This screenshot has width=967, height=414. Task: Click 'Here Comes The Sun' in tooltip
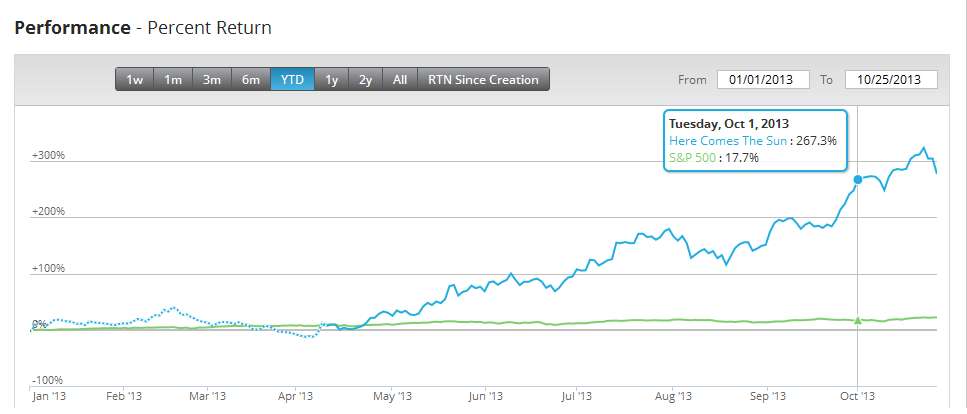pos(728,141)
